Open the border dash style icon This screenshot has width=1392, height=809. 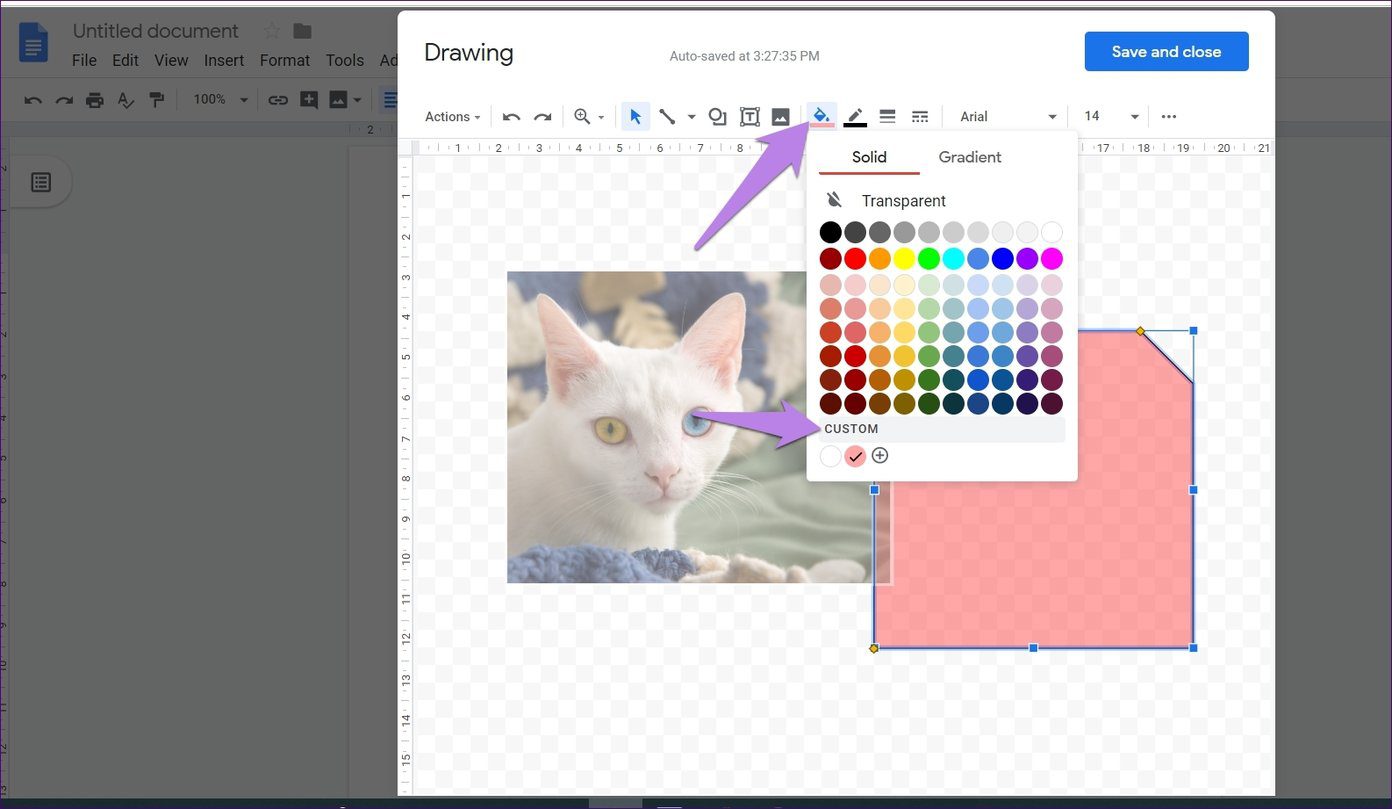pos(920,117)
